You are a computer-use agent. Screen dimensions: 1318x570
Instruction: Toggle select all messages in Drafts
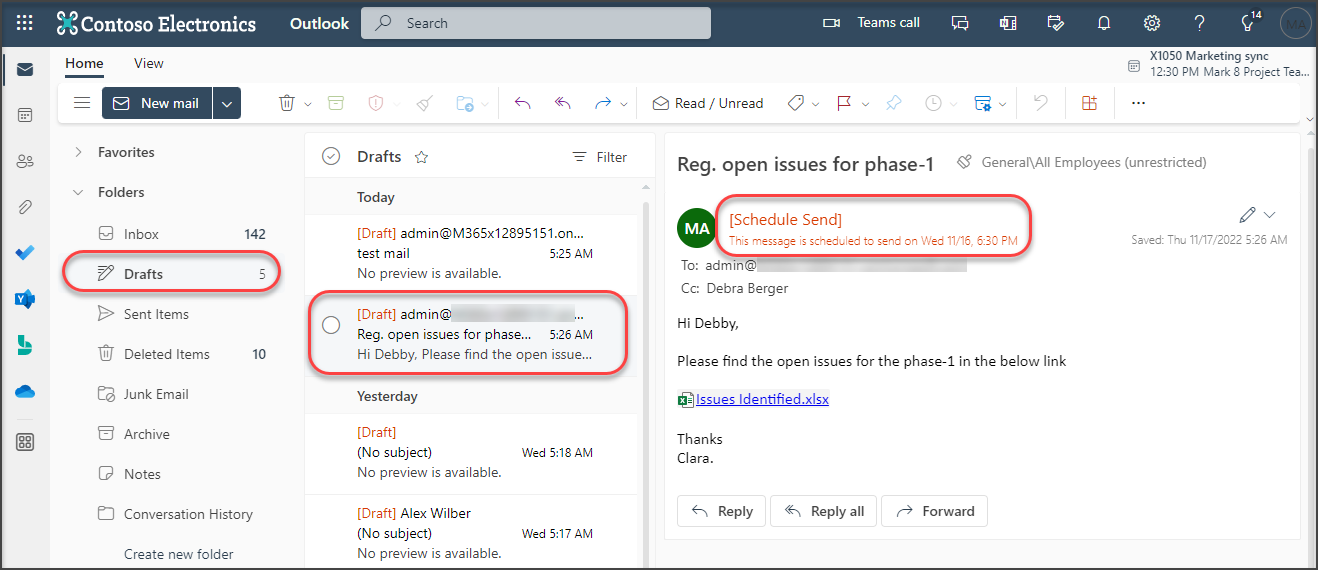(x=331, y=156)
